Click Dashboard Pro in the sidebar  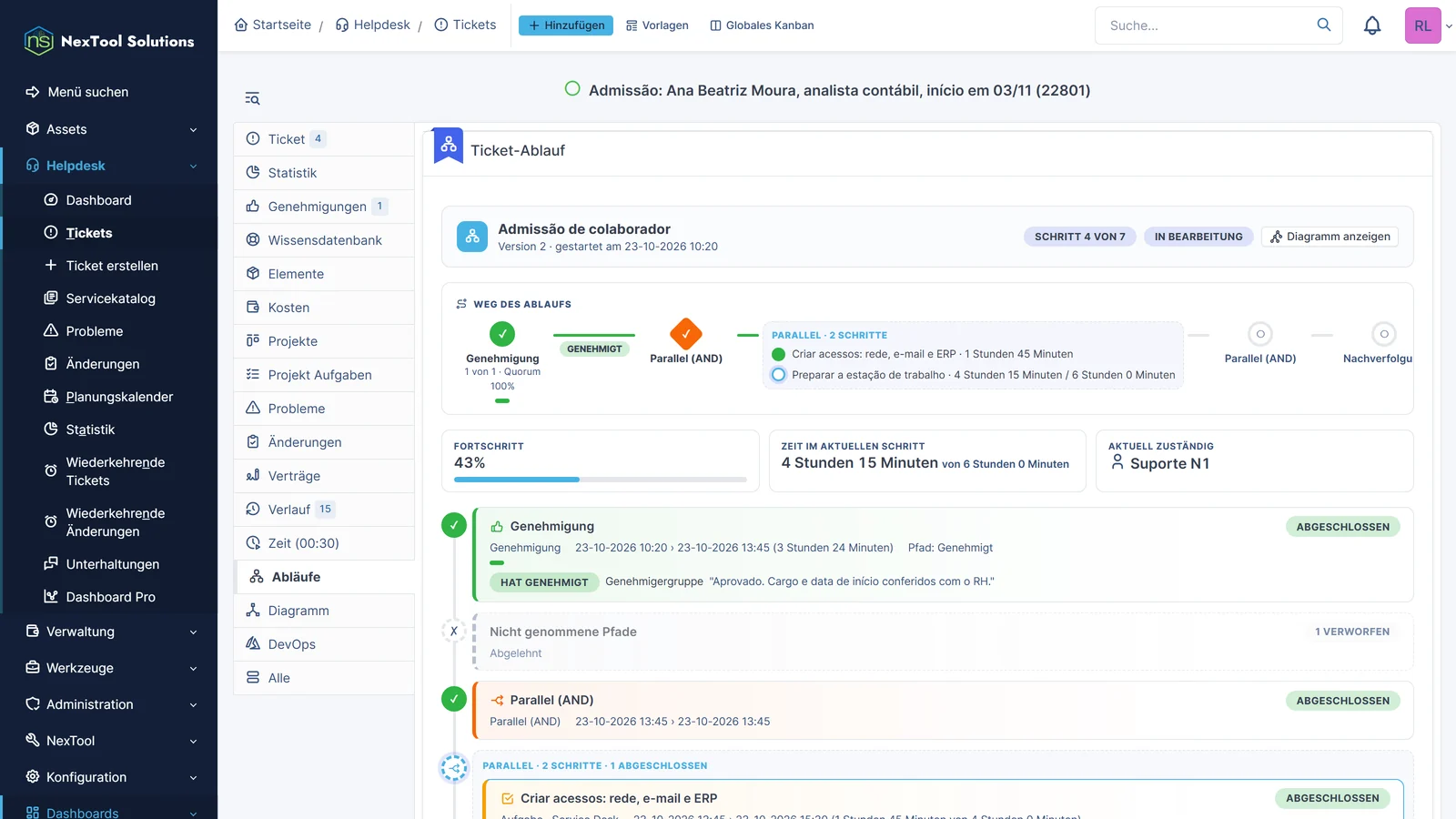(110, 597)
